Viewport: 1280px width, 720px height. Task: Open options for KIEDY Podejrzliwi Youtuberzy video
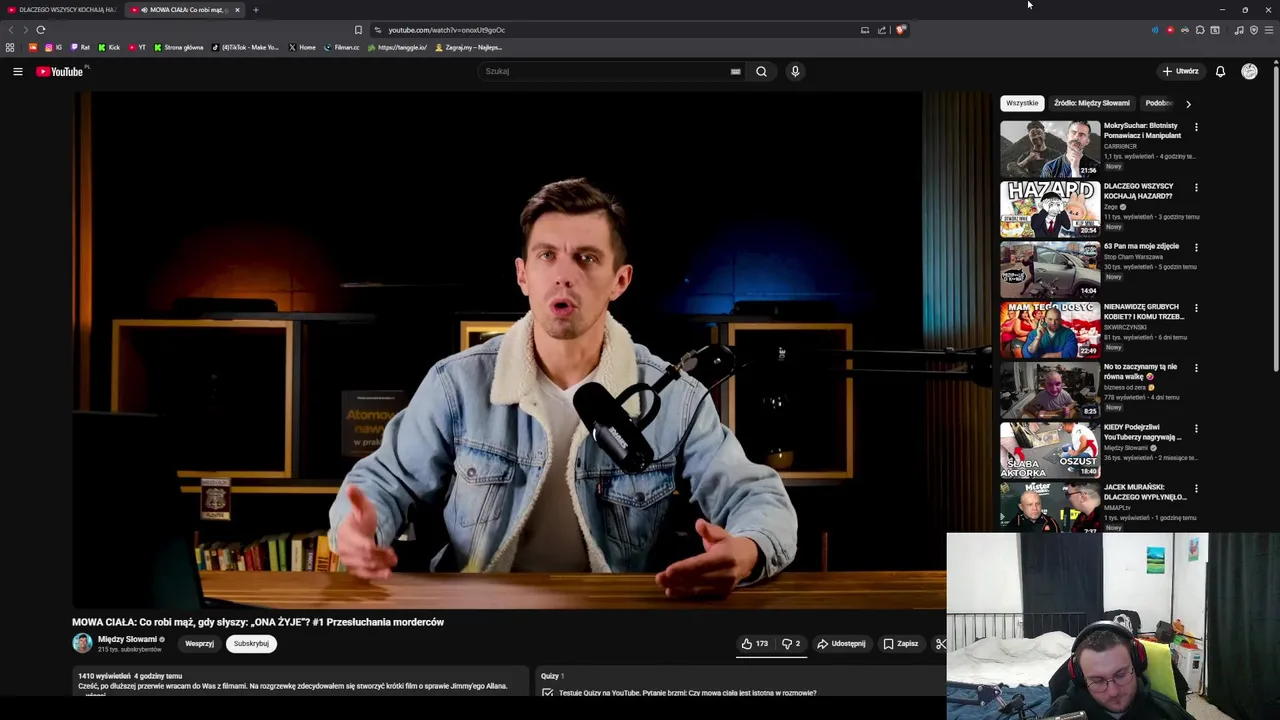click(1196, 428)
